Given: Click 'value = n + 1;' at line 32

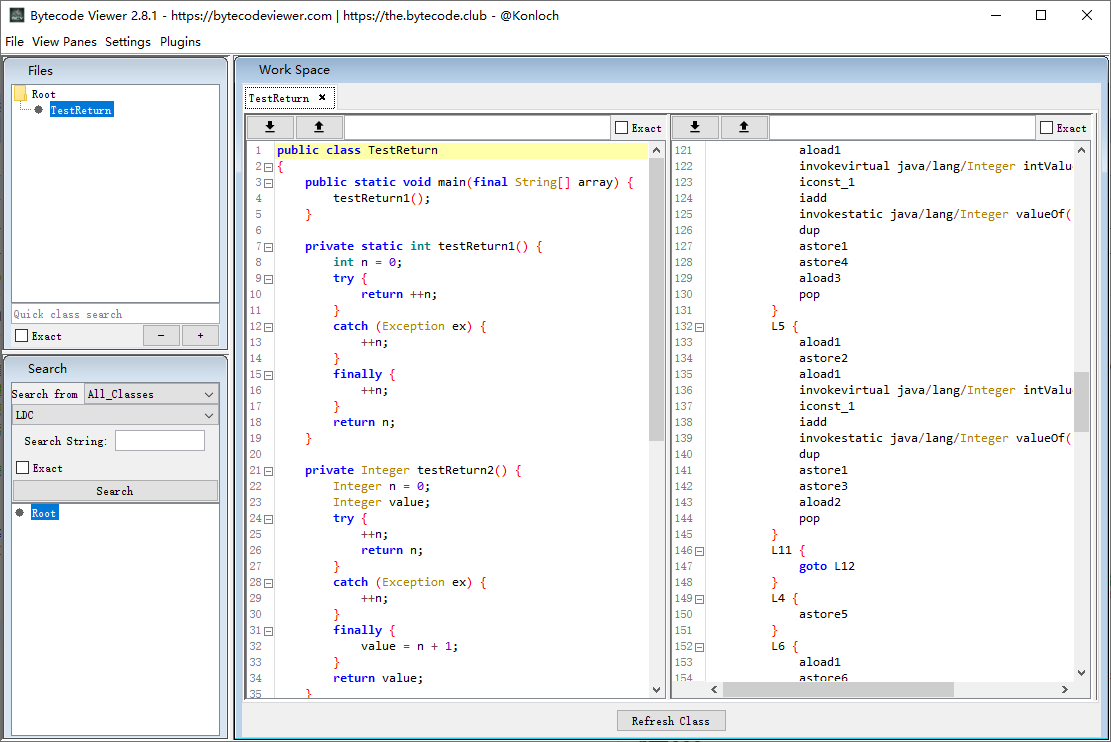Looking at the screenshot, I should tap(410, 646).
